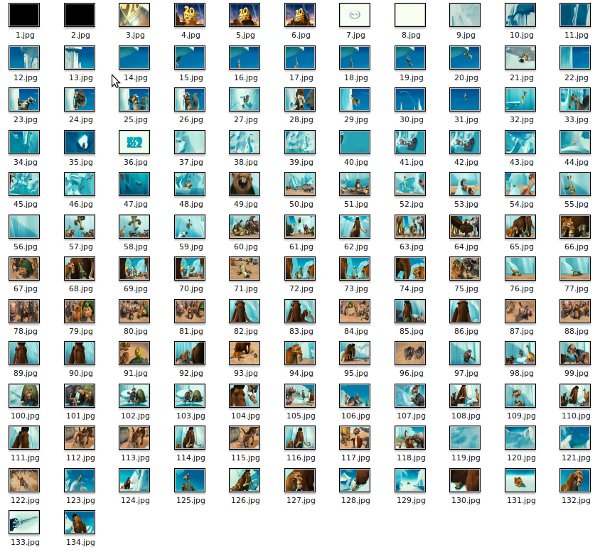The height and width of the screenshot is (552, 600).
Task: Pick the 107.jpg thumbnail
Action: coord(410,396)
